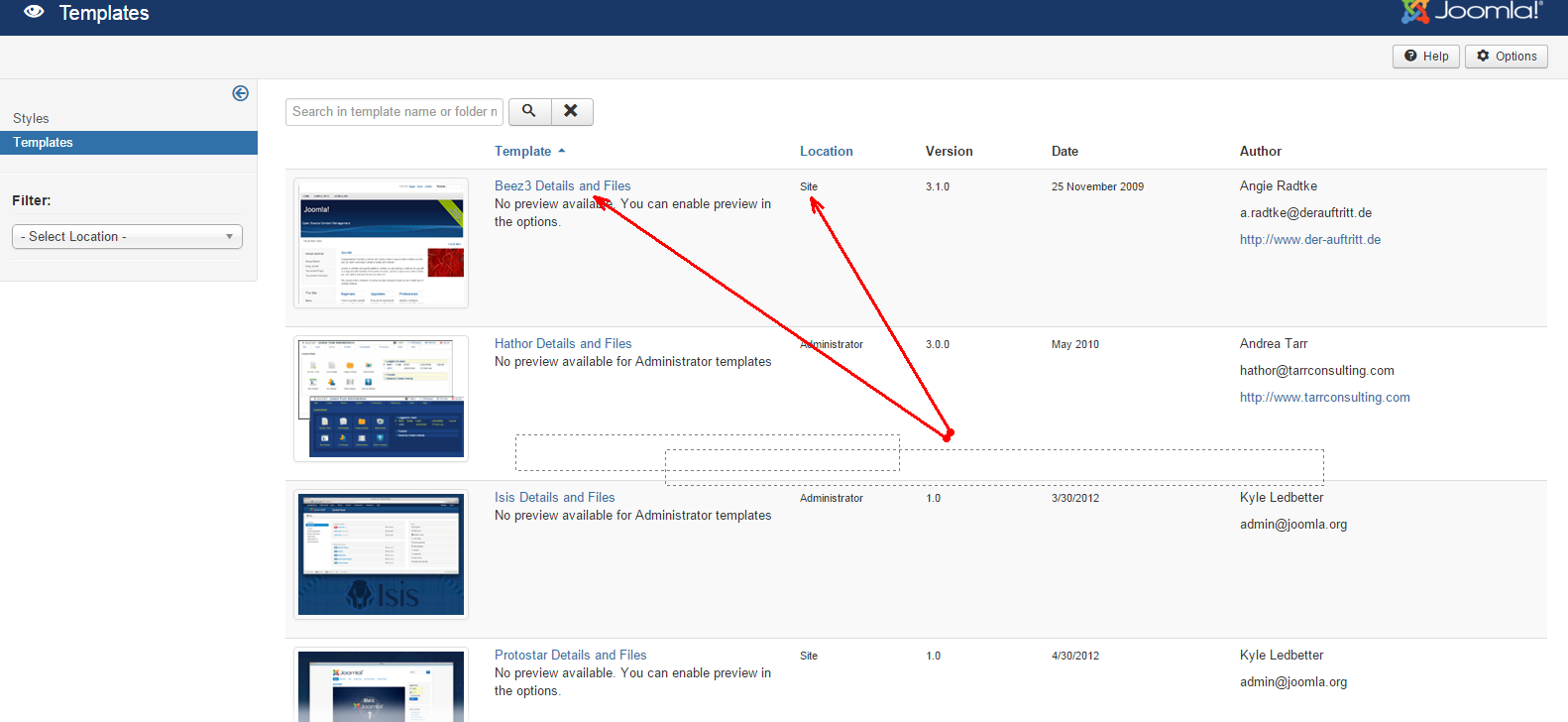Open Beez3 Details and Files

[563, 185]
